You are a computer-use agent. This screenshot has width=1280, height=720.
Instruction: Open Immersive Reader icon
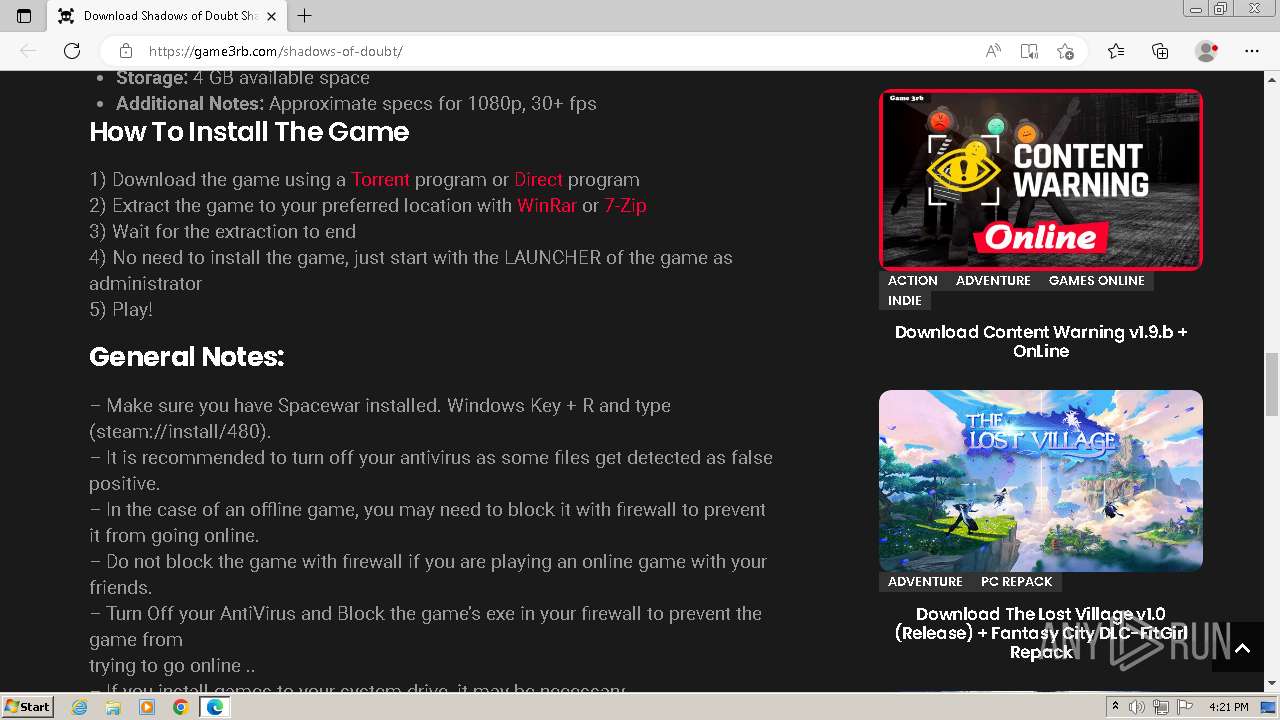[x=1029, y=51]
